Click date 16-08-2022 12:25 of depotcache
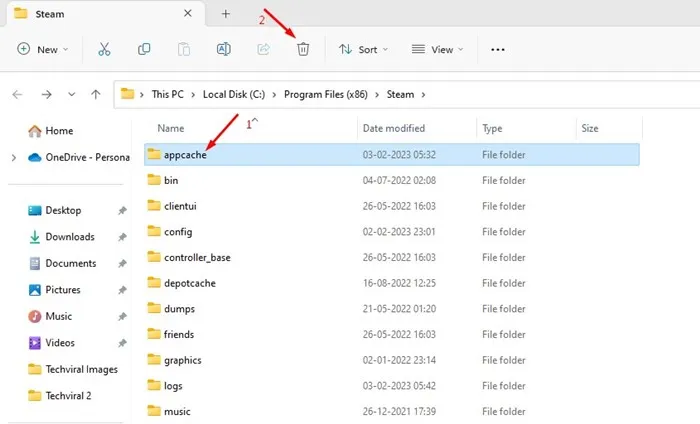The image size is (700, 424). click(399, 283)
